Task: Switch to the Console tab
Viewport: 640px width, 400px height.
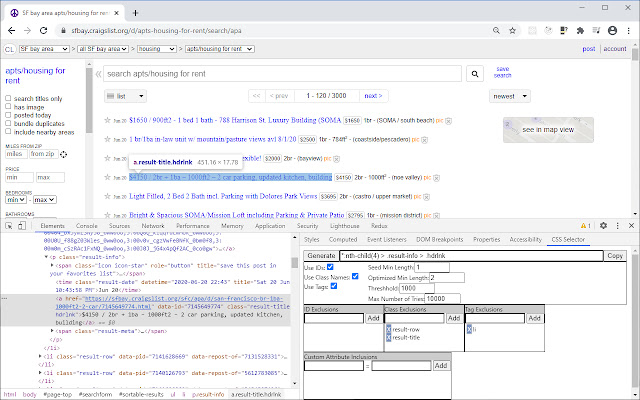Action: coord(87,226)
